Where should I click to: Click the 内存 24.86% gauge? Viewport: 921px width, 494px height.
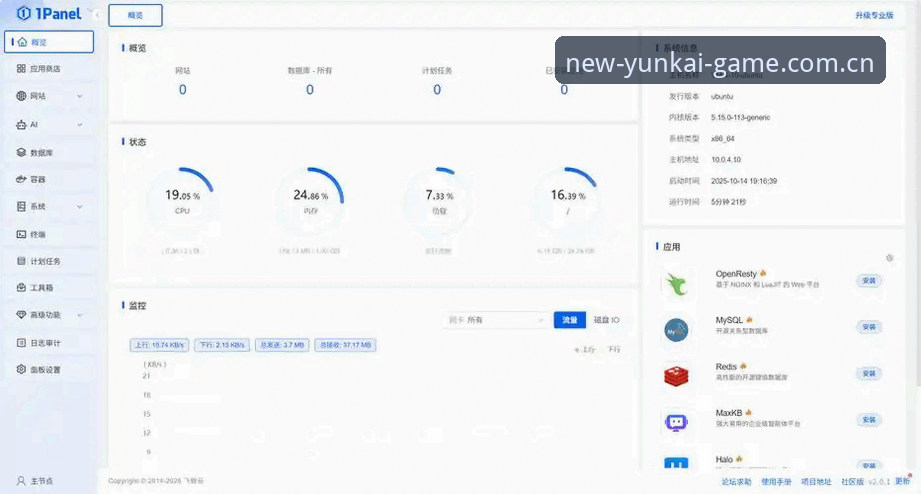[x=311, y=201]
